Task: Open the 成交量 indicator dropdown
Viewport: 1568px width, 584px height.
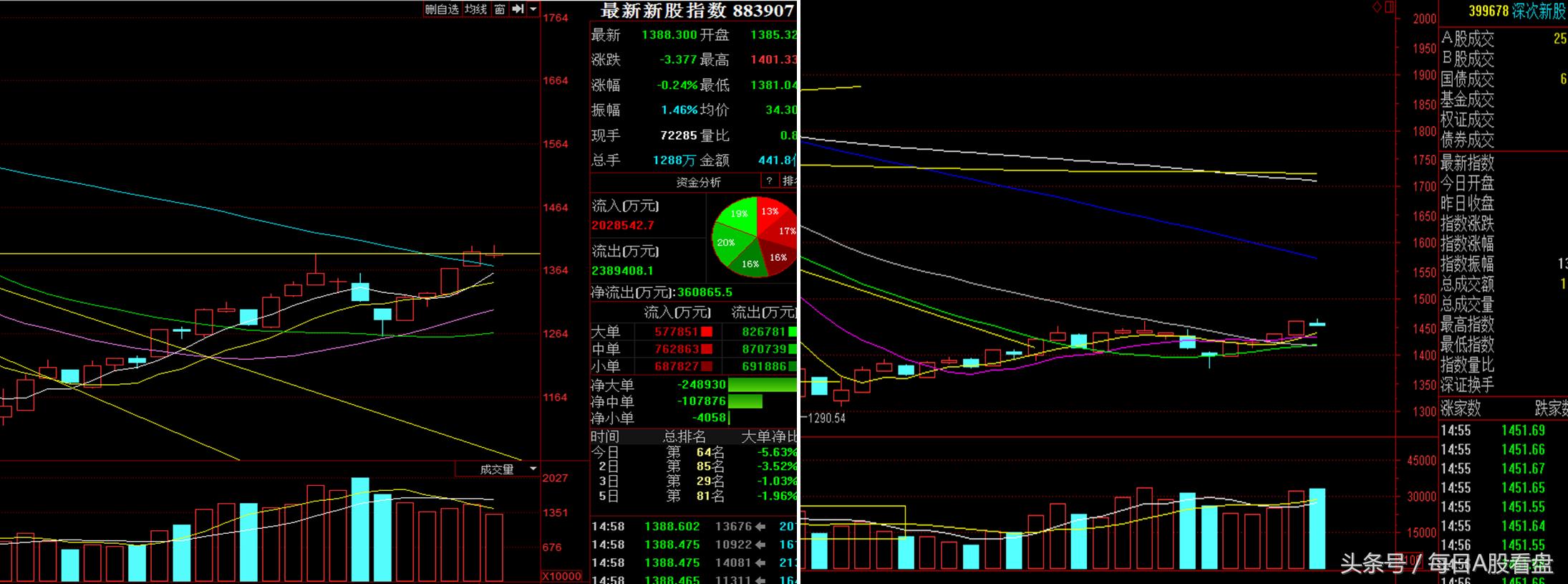Action: tap(533, 469)
